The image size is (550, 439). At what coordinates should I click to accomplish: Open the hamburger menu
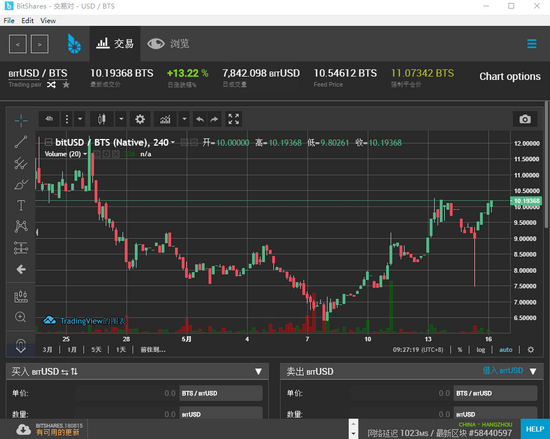tap(532, 44)
